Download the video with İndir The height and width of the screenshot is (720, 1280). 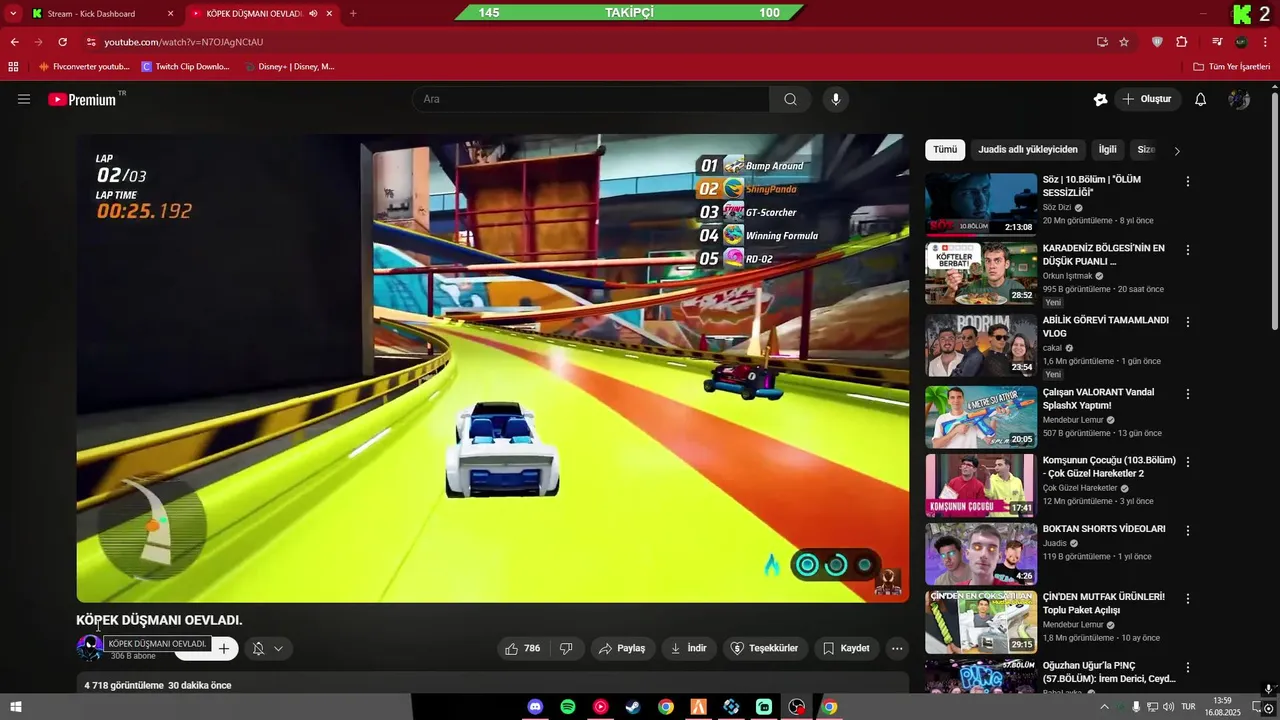[688, 648]
